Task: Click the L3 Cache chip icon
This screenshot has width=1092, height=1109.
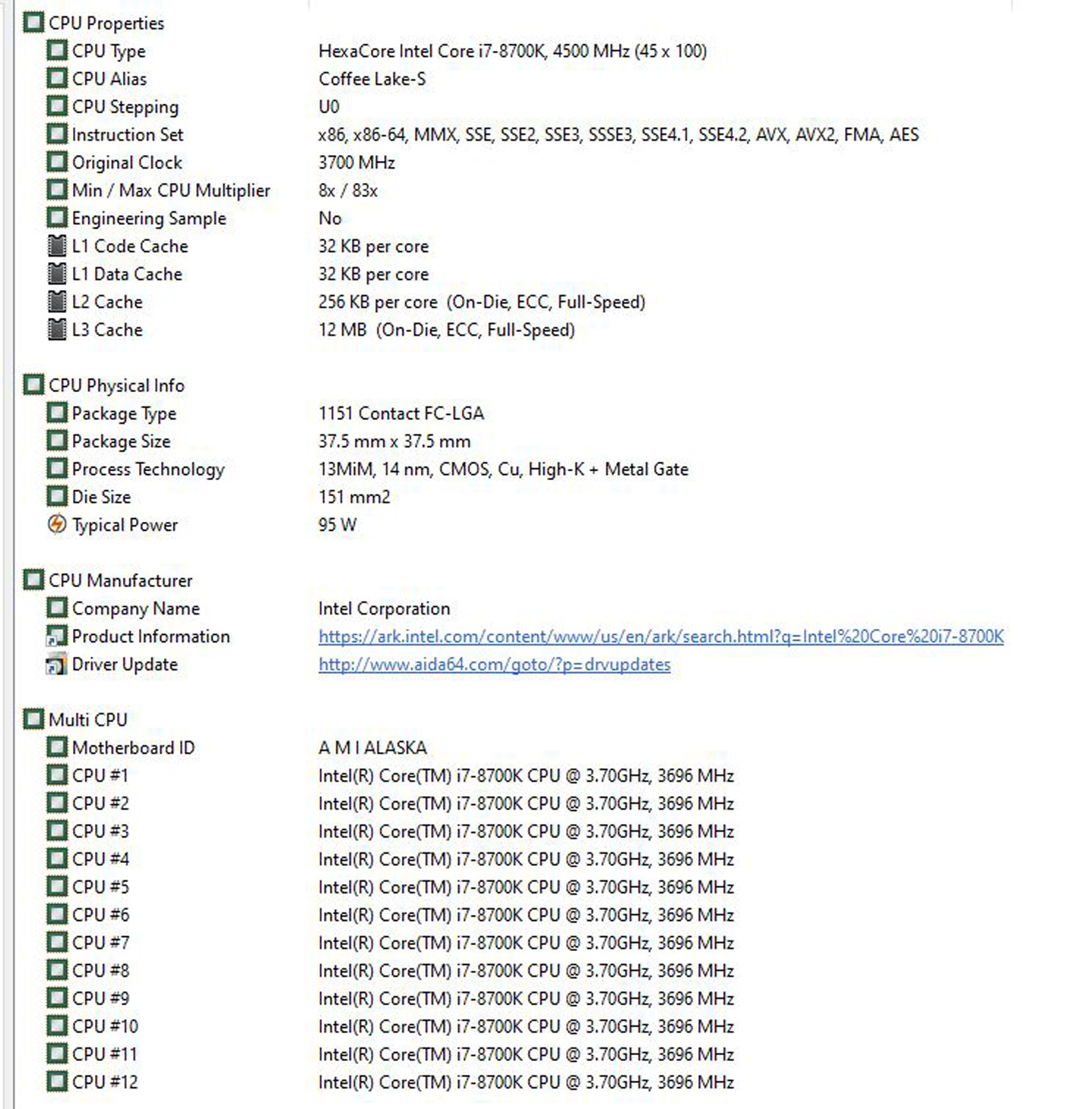Action: [x=57, y=330]
